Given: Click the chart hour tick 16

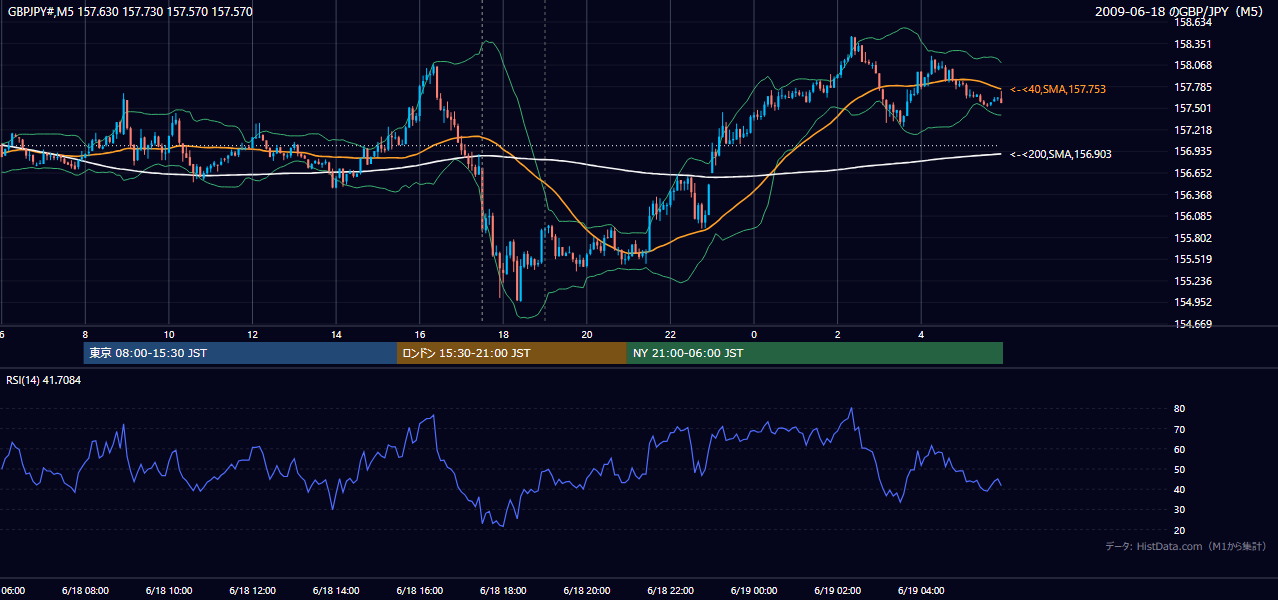Looking at the screenshot, I should point(420,334).
